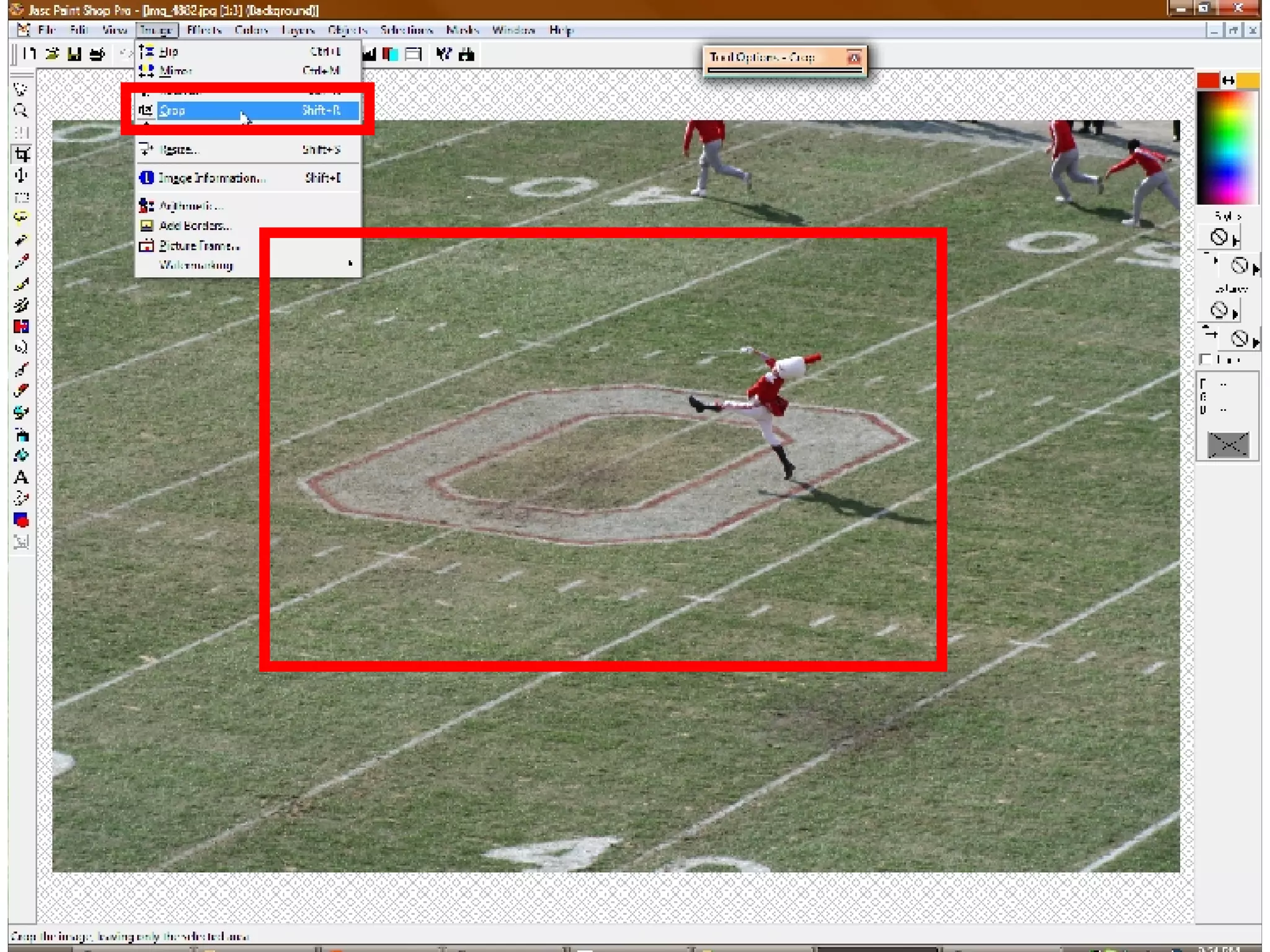Open the Effects menu

pyautogui.click(x=204, y=30)
